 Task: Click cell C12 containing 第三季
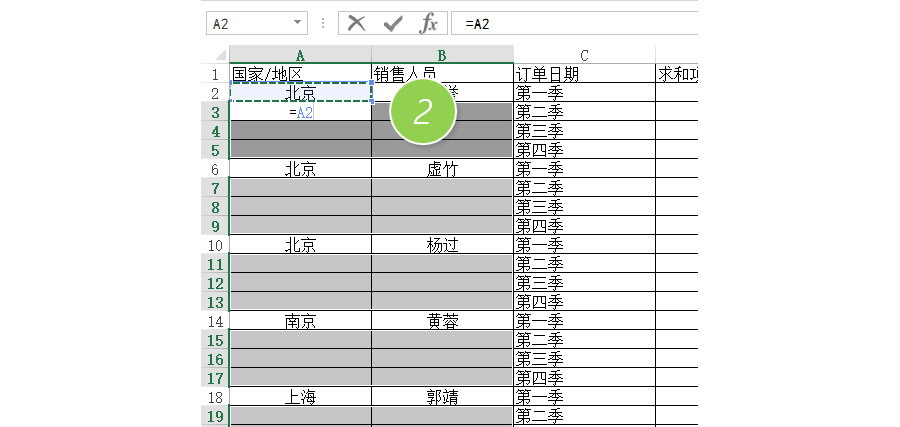pyautogui.click(x=584, y=283)
